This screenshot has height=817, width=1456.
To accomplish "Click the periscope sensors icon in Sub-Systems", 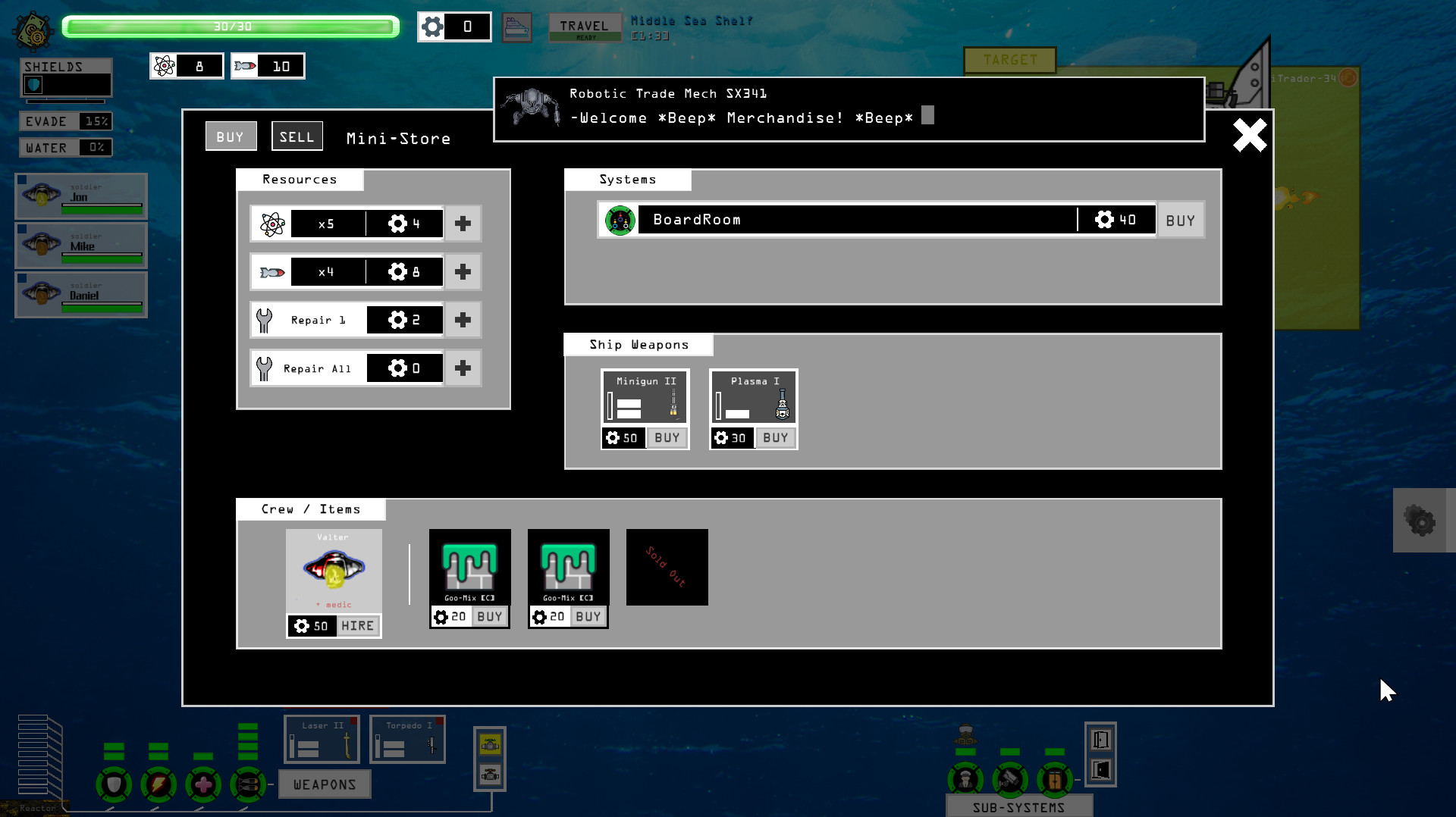I will (1010, 781).
